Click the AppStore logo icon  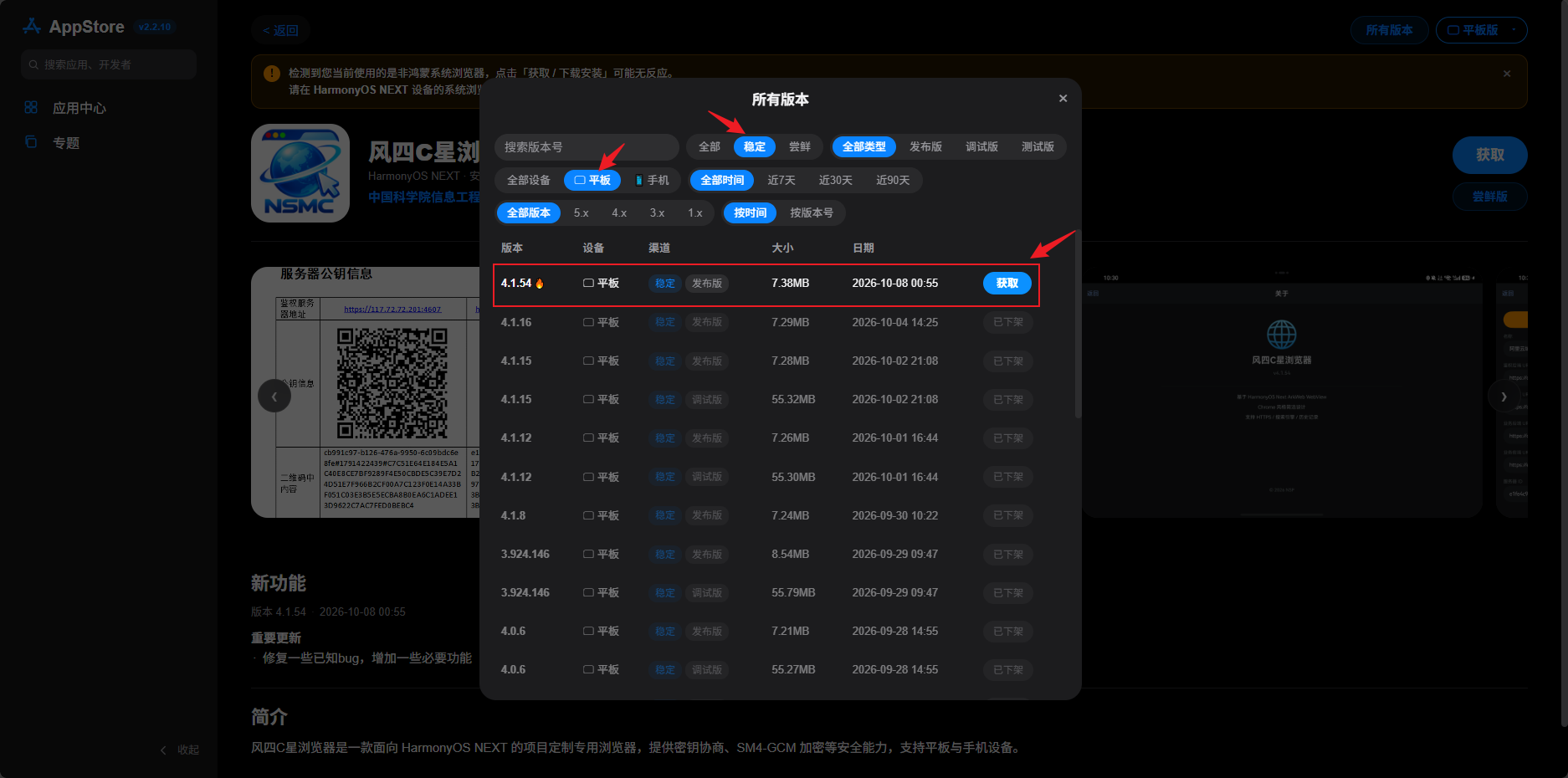32,27
